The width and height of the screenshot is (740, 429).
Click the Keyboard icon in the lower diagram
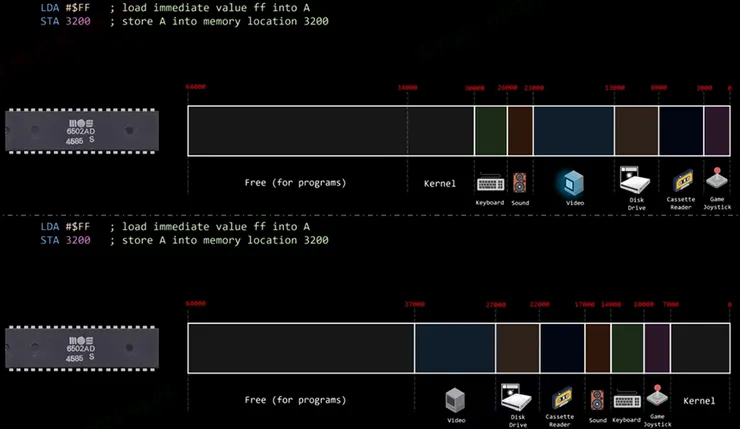click(x=627, y=401)
